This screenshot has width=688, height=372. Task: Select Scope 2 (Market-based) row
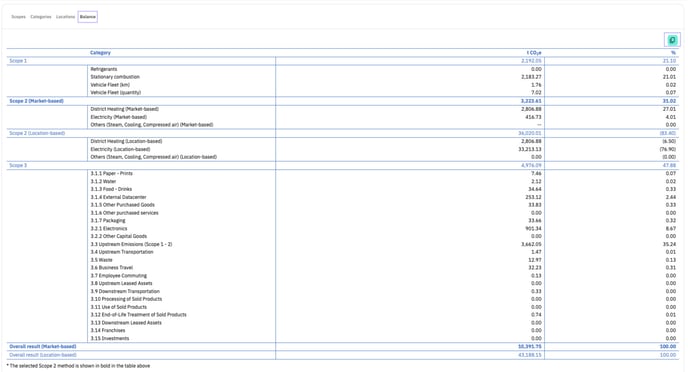343,101
